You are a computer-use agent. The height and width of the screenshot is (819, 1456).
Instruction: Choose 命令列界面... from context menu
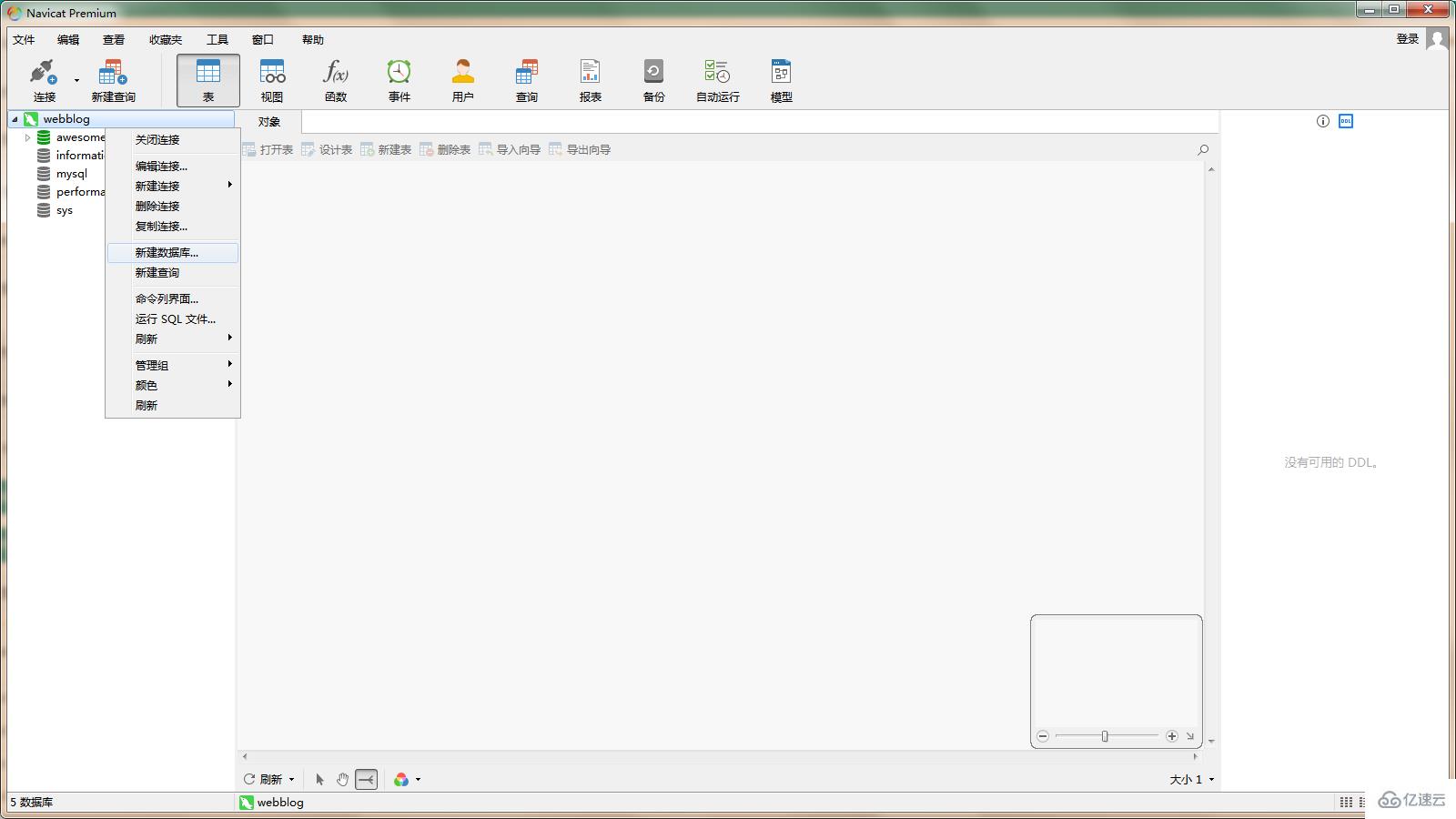173,298
